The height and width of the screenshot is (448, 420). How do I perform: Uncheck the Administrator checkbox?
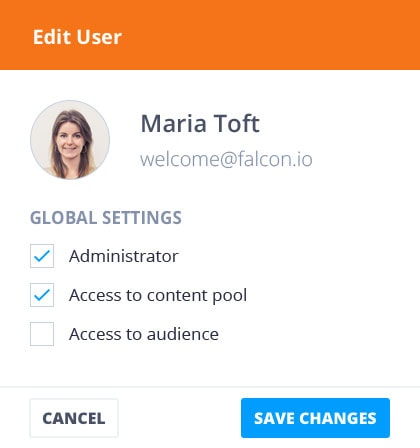(x=42, y=256)
